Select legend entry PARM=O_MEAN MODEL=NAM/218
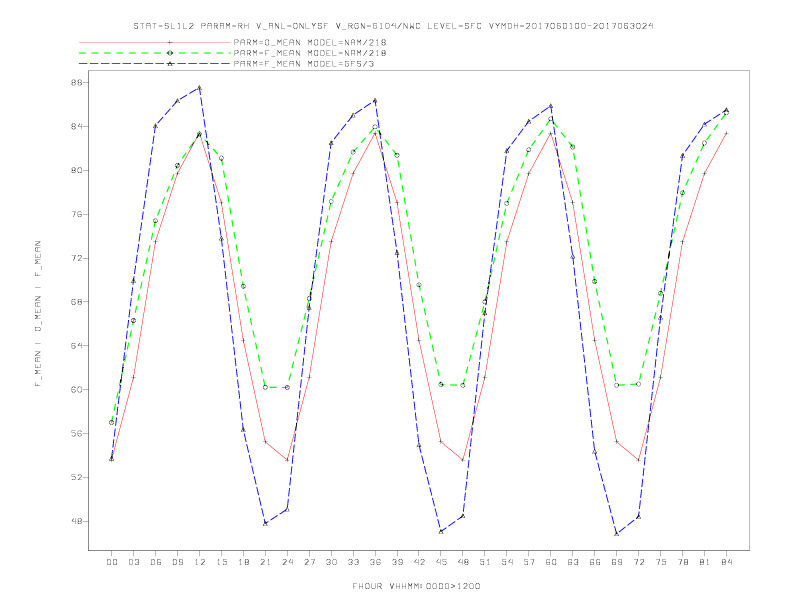Screen dimensions: 792x612 [x=310, y=42]
